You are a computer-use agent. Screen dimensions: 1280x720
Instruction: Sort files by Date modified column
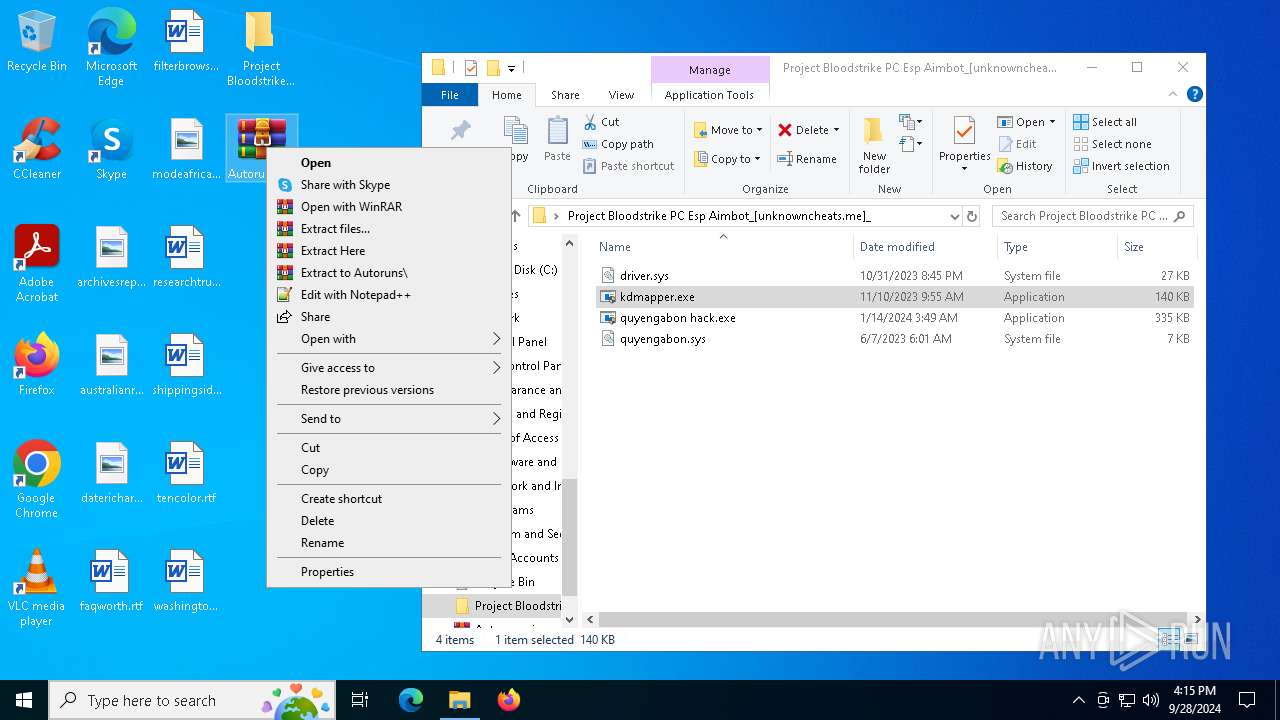pos(924,247)
